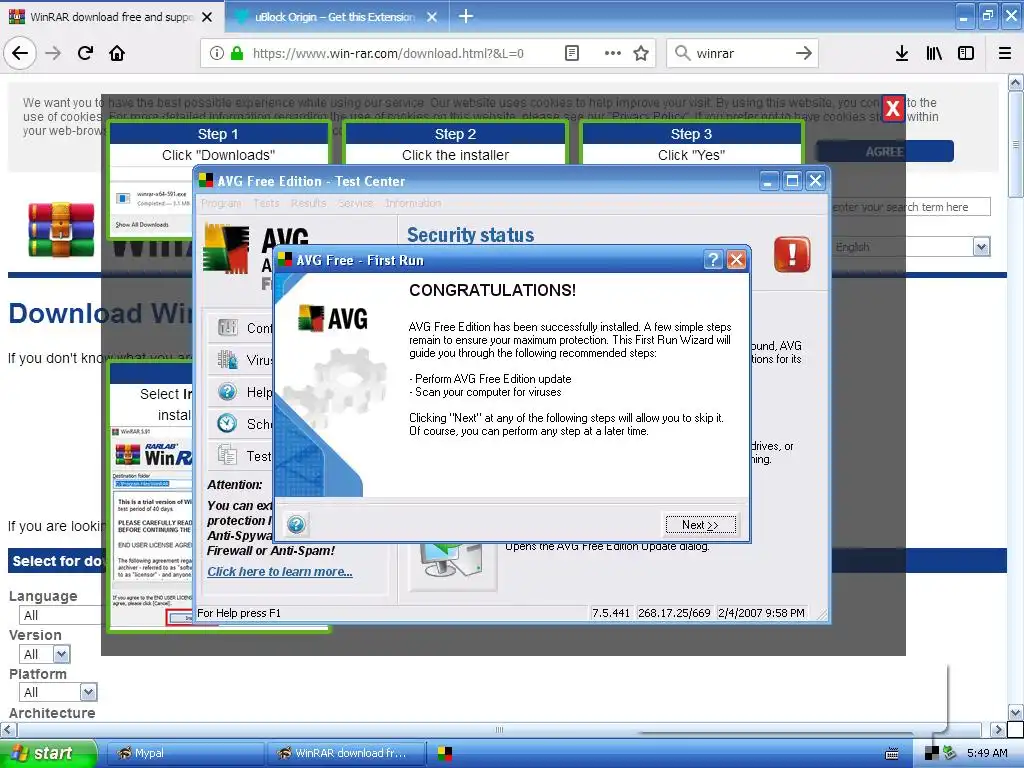Click the search go arrow next to winrar
The width and height of the screenshot is (1024, 768).
coord(803,53)
